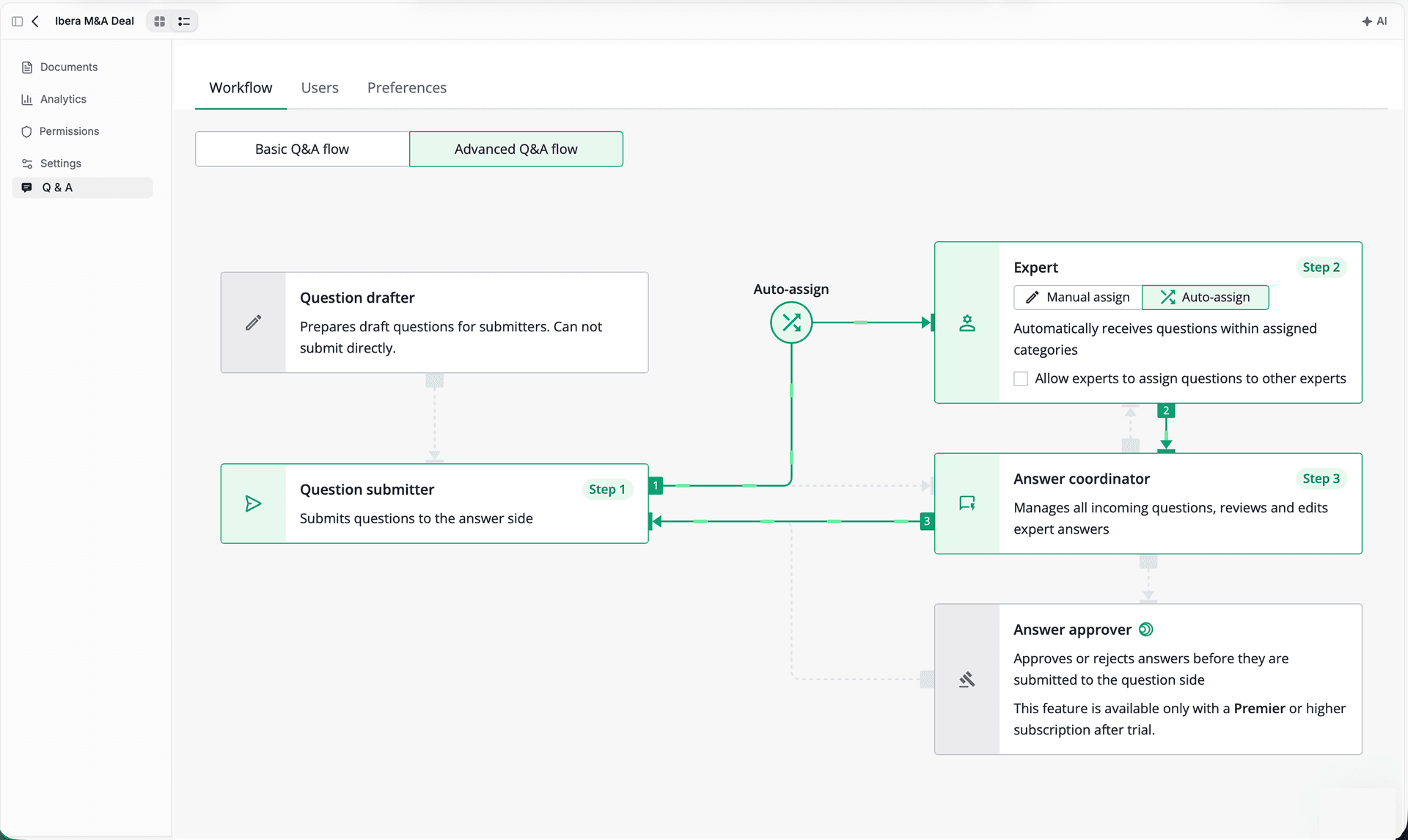The height and width of the screenshot is (840, 1408).
Task: Open the Permissions section
Action: 70,131
